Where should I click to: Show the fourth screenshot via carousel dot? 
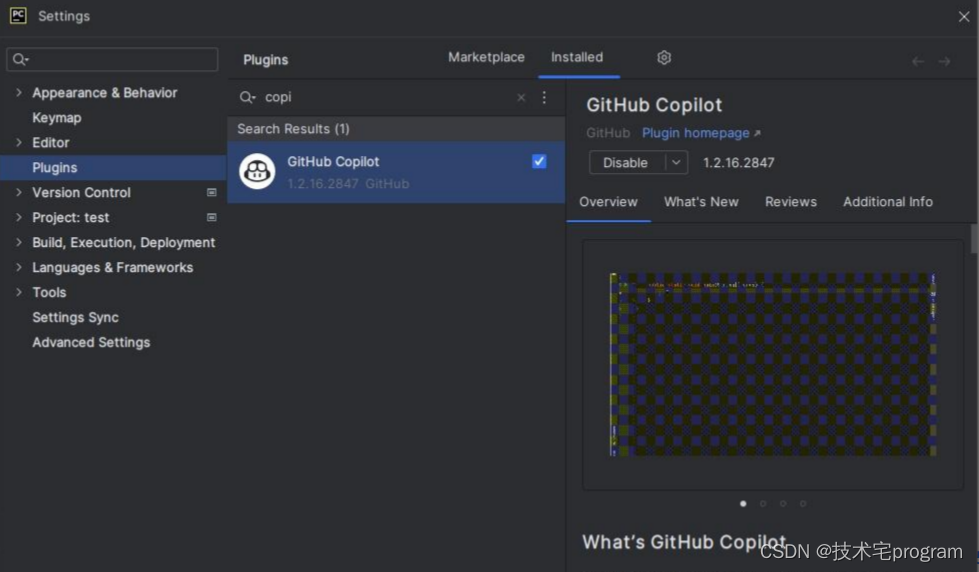click(x=803, y=503)
